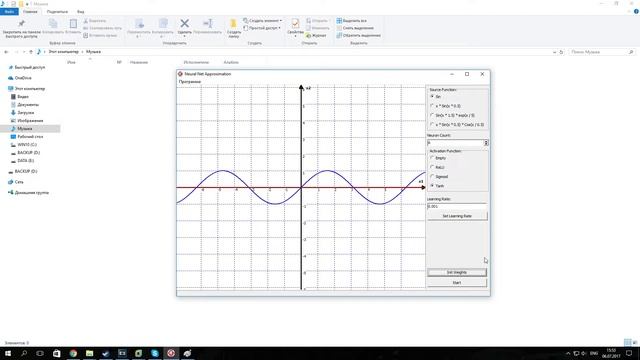This screenshot has height=360, width=640.
Task: Focus the Neuron Count input field
Action: pyautogui.click(x=455, y=143)
